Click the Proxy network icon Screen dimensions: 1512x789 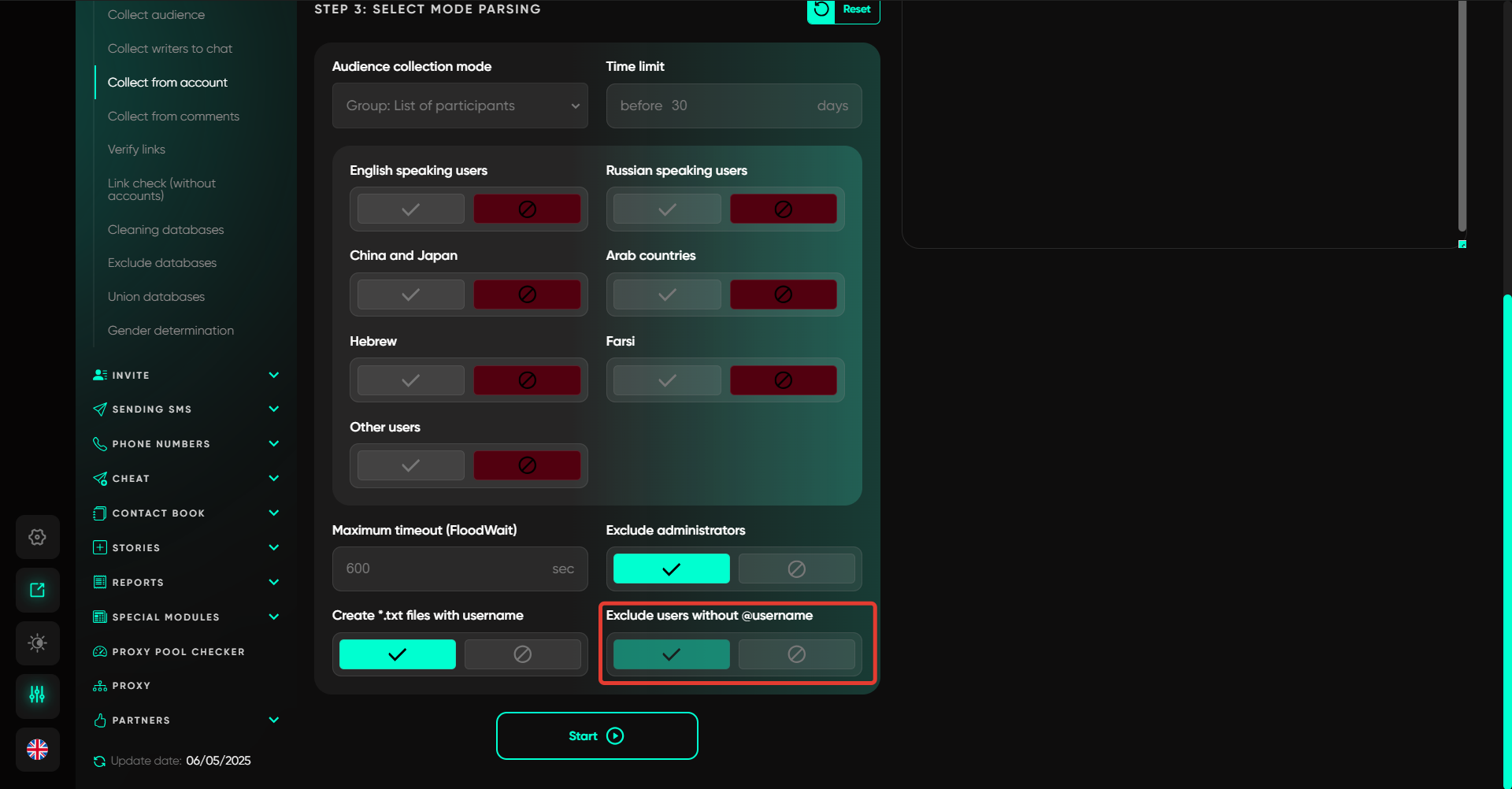(x=100, y=686)
